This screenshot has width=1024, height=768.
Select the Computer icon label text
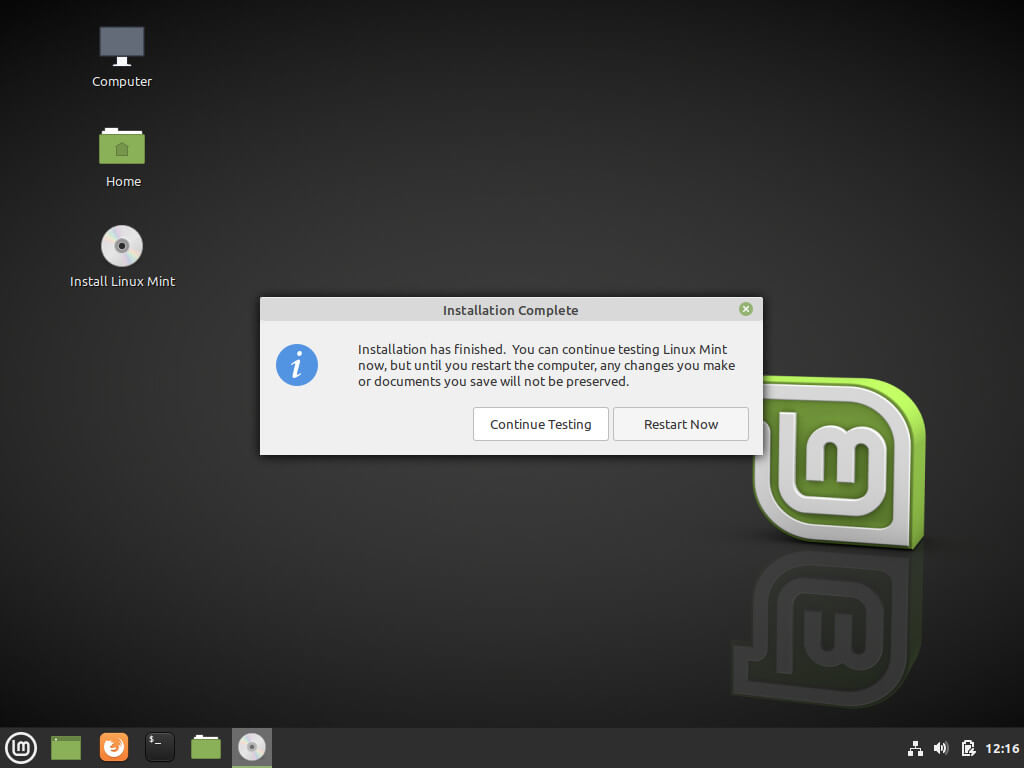121,82
